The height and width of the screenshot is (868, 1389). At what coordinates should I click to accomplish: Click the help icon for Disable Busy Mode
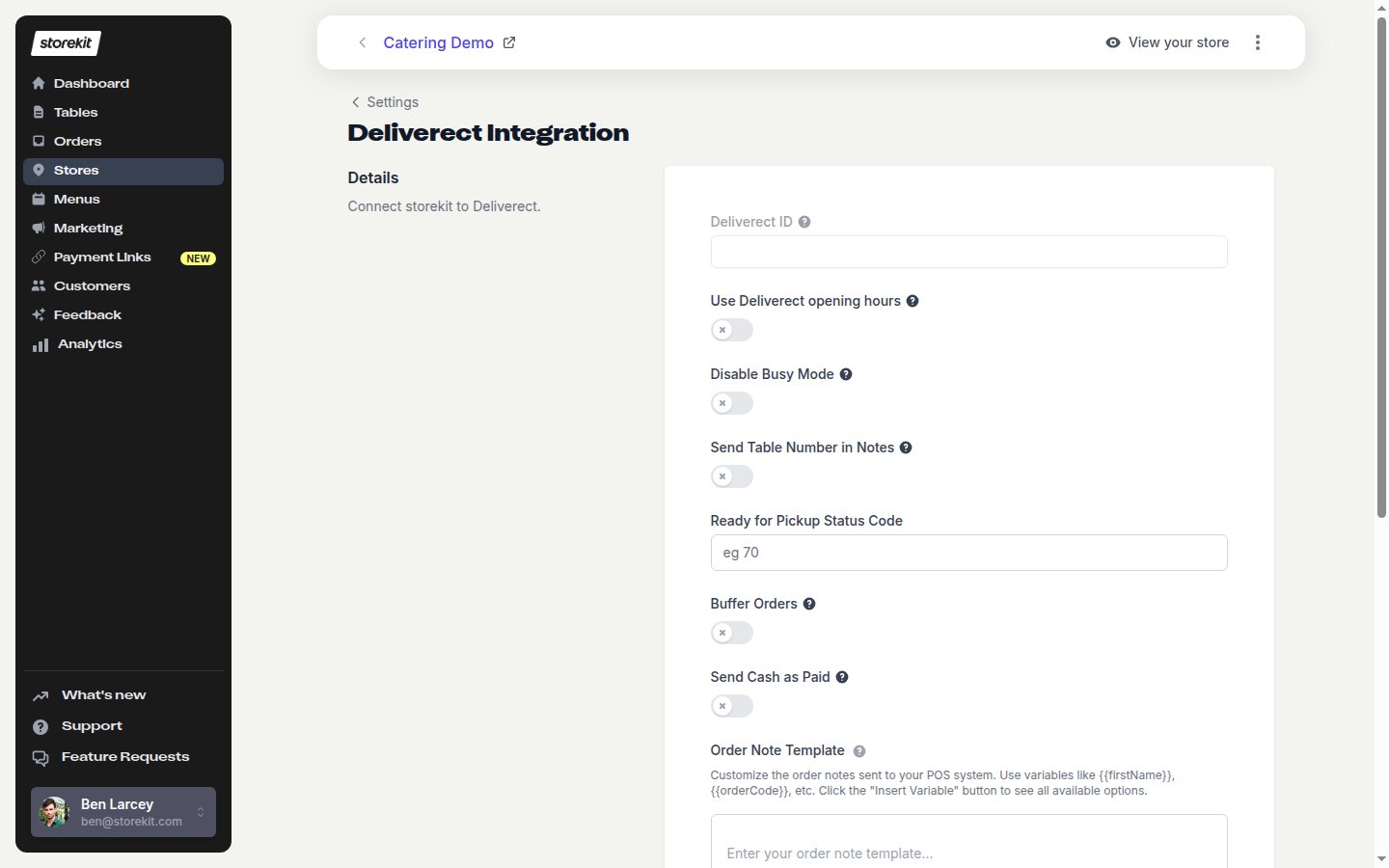tap(846, 374)
